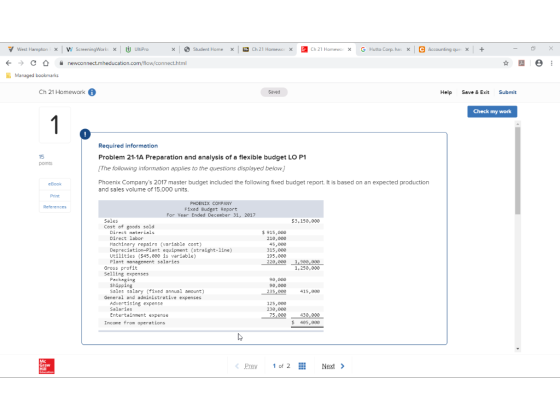Click the browser back arrow icon
This screenshot has height=420, width=560.
click(9, 63)
